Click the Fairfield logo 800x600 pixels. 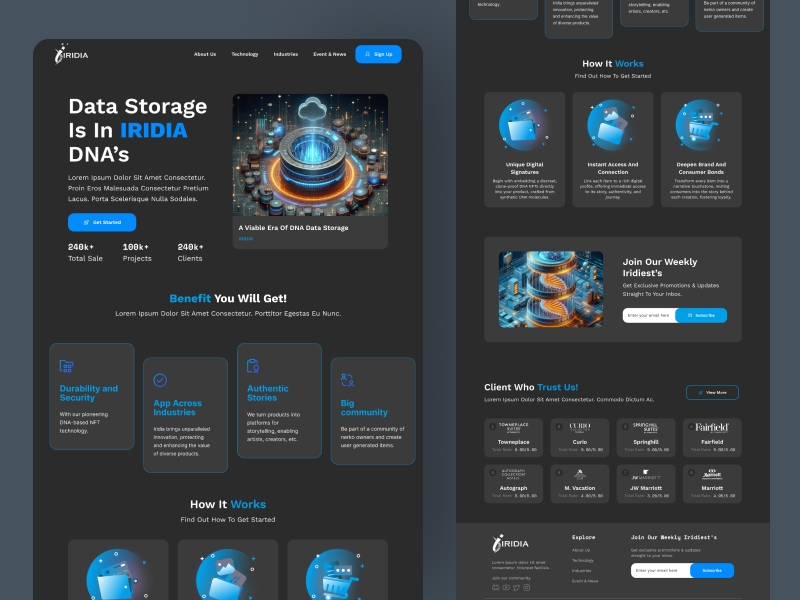(712, 428)
